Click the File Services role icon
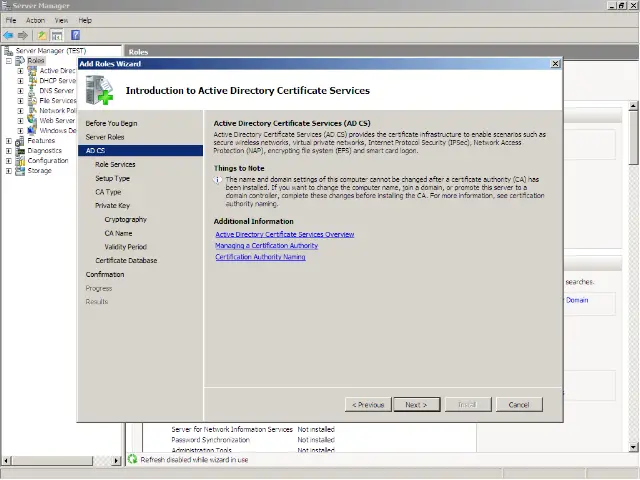The width and height of the screenshot is (640, 480). click(32, 101)
